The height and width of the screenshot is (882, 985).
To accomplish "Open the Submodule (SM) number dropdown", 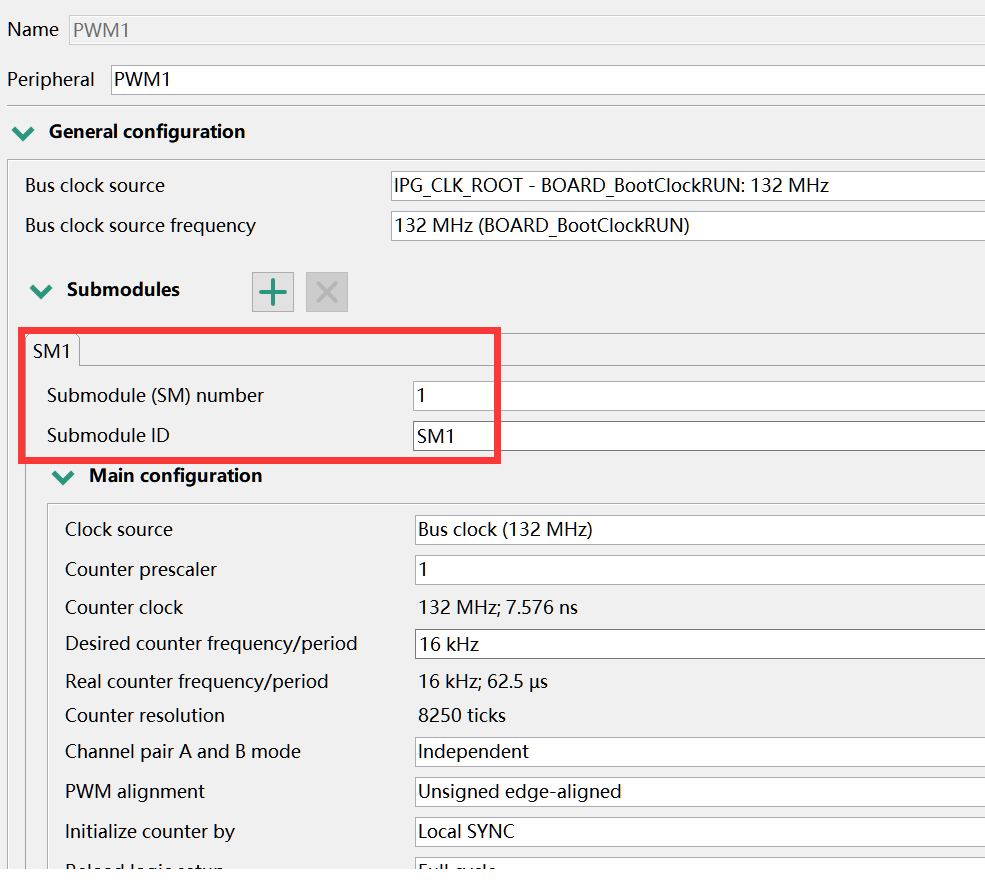I will [699, 396].
